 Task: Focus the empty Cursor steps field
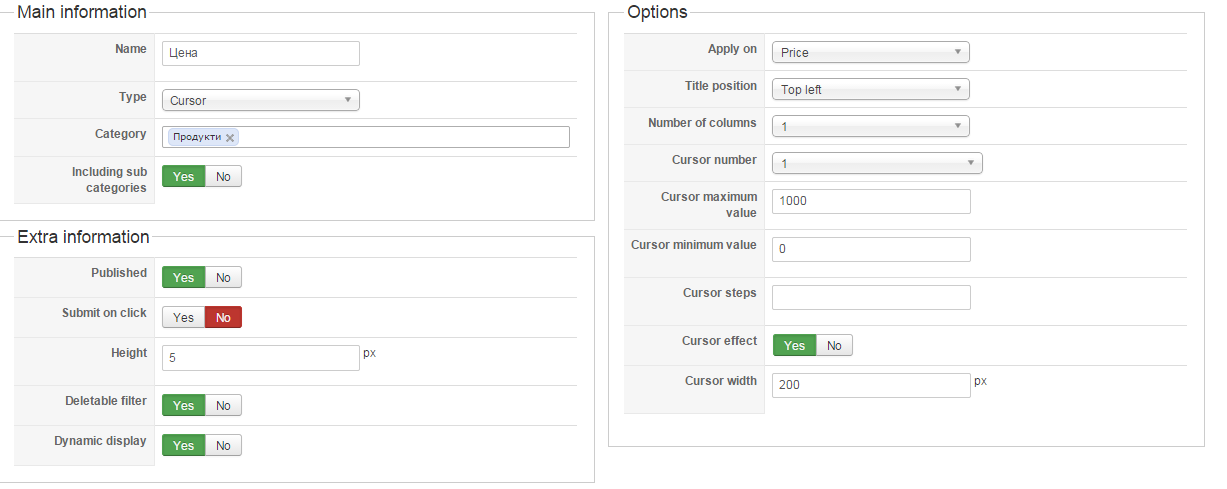pos(870,297)
